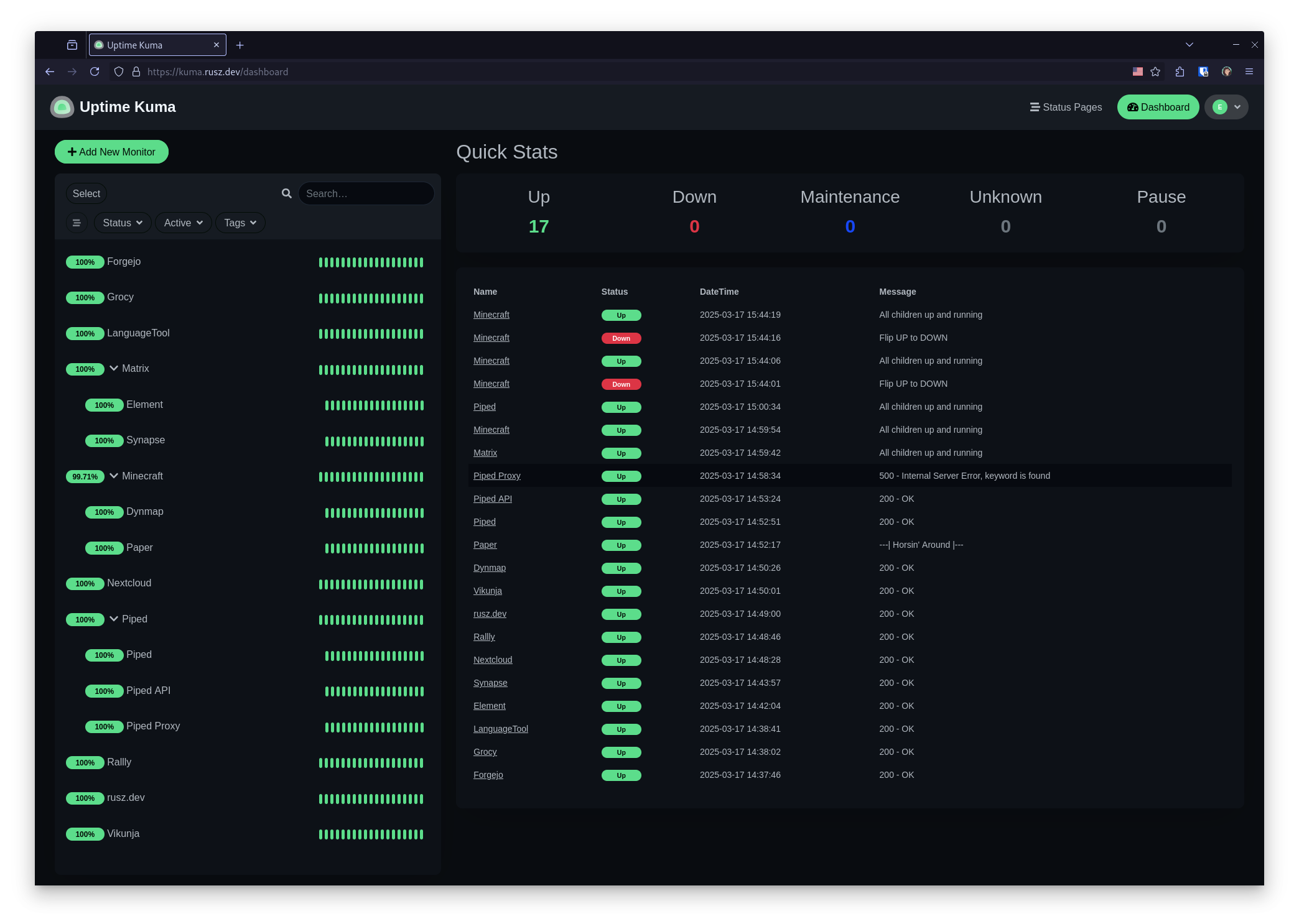The width and height of the screenshot is (1299, 924).
Task: Click Add New Monitor button
Action: click(x=111, y=152)
